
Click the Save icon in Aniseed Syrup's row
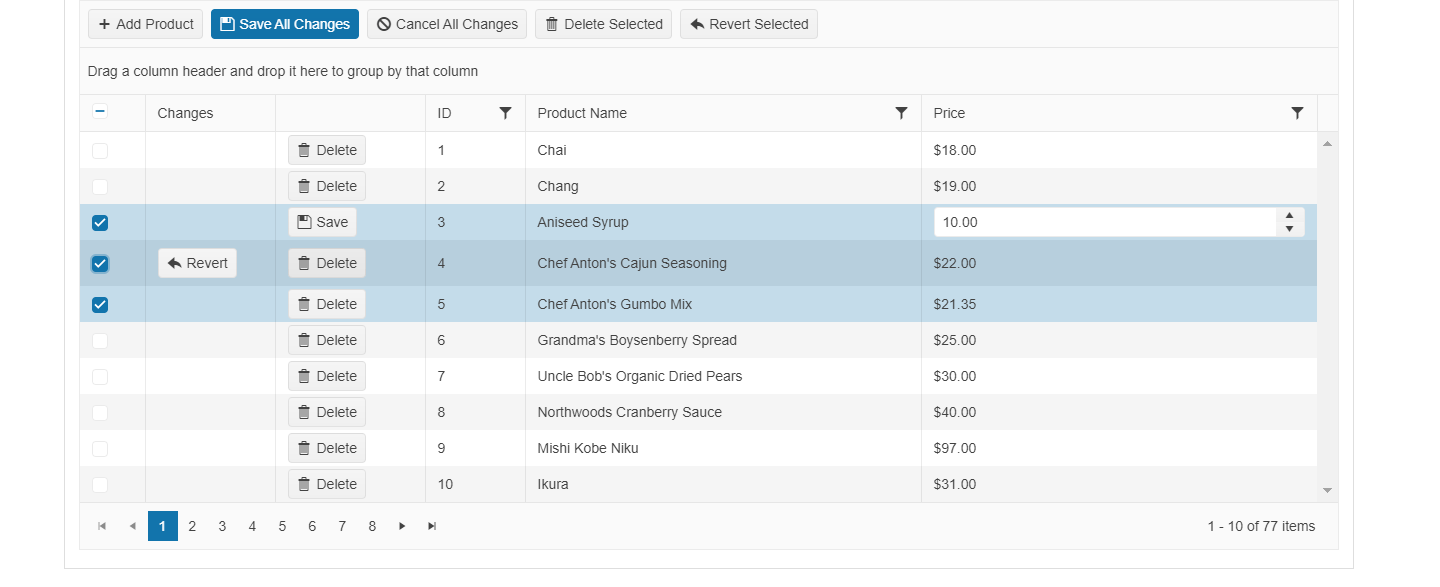pos(303,222)
